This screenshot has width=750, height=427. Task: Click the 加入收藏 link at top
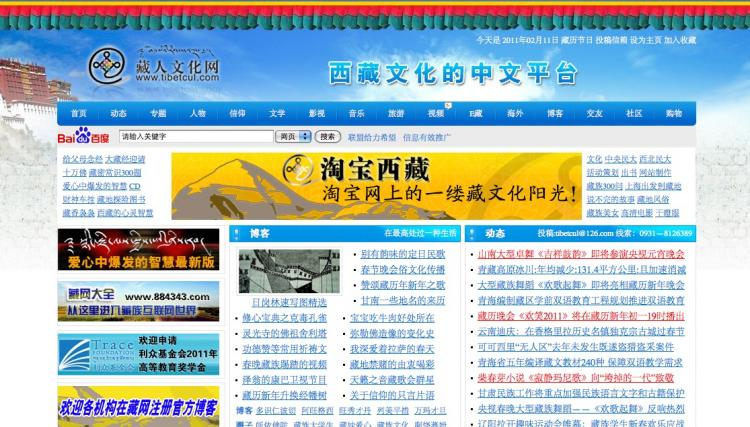[680, 40]
